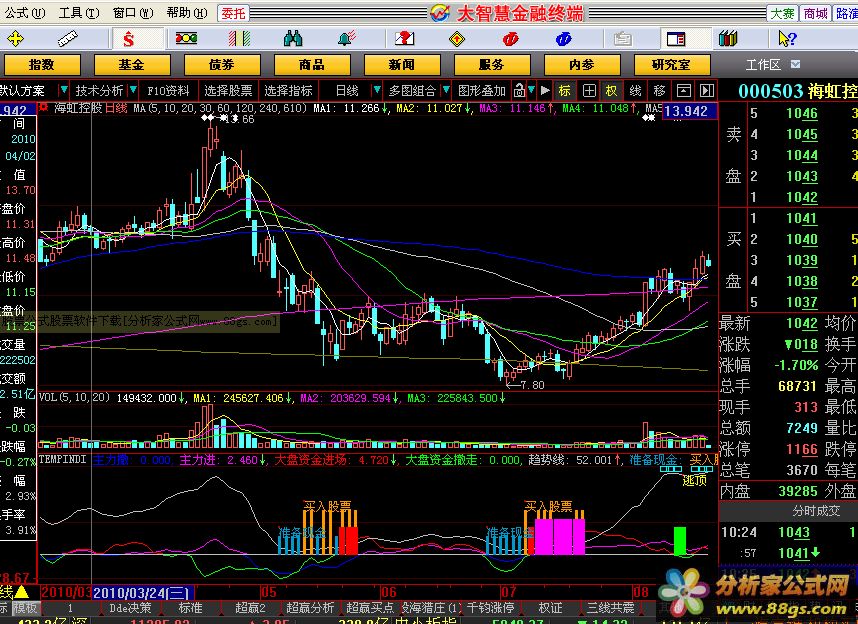Screen dimensions: 858x624
Task: Open the 工具 menu
Action: [x=79, y=13]
